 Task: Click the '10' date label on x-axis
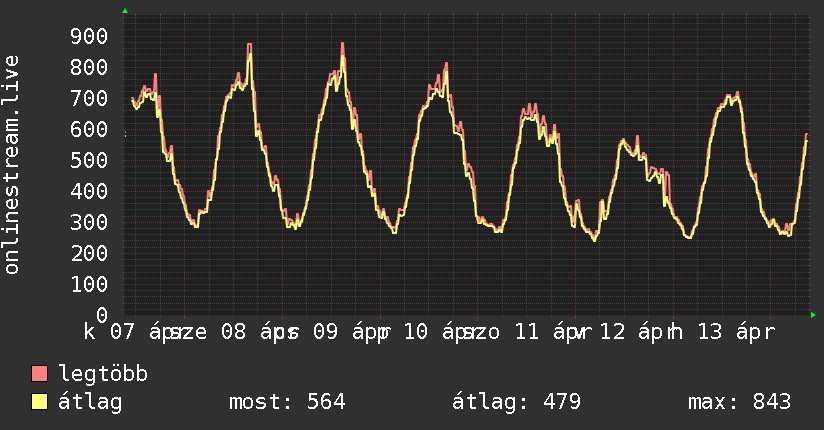click(416, 332)
